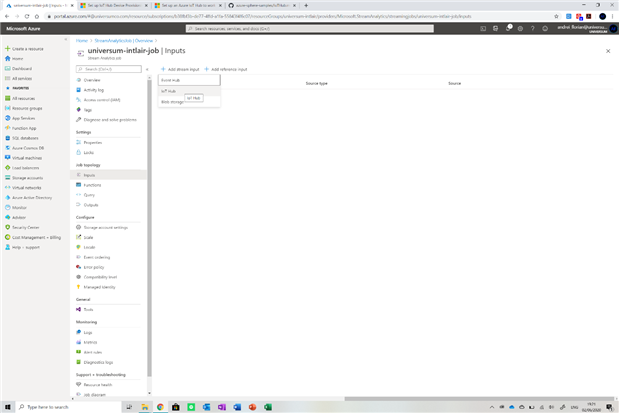Image resolution: width=619 pixels, height=413 pixels.
Task: Open portal settings gear icon
Action: (x=520, y=28)
